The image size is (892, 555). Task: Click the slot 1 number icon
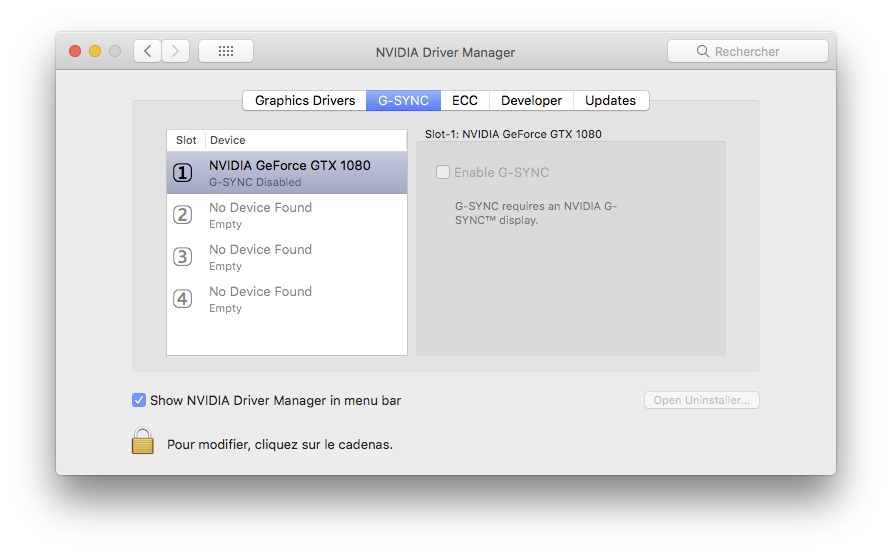[x=183, y=172]
